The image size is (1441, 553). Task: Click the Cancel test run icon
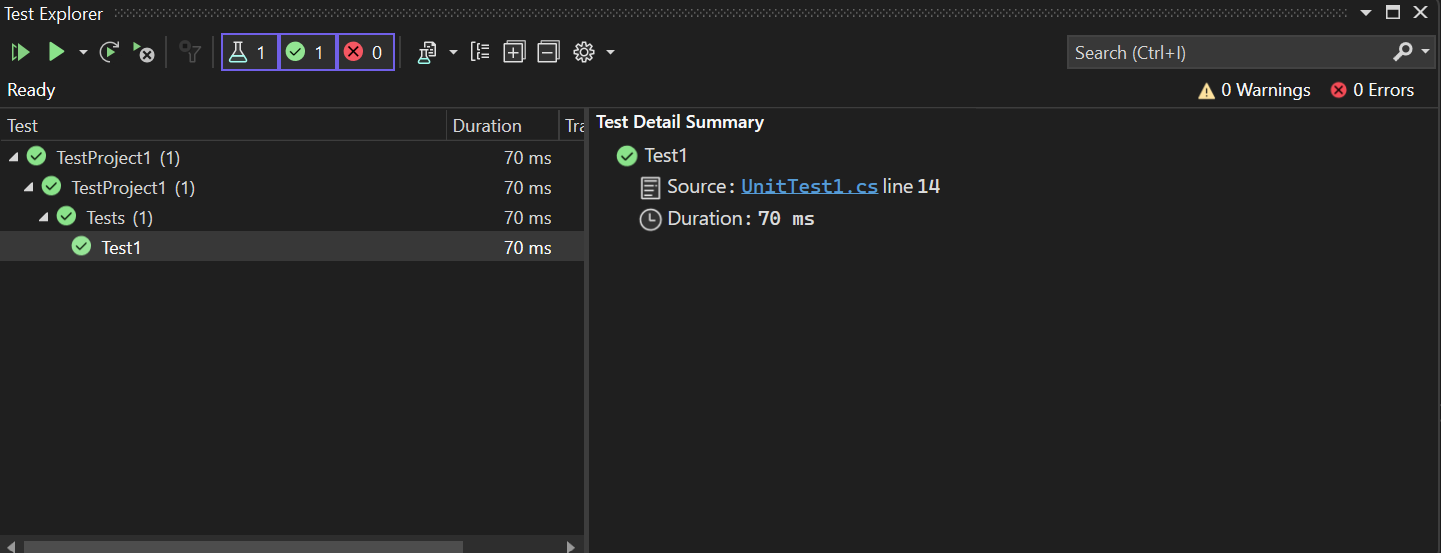tap(144, 52)
